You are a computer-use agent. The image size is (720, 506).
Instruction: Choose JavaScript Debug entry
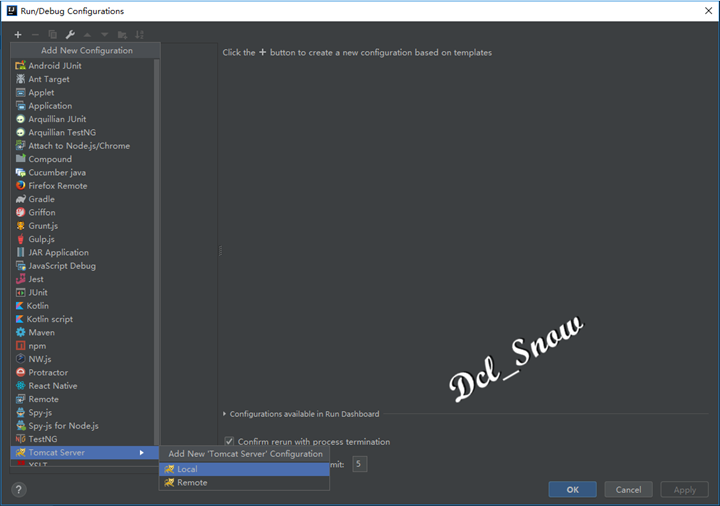tap(83, 265)
